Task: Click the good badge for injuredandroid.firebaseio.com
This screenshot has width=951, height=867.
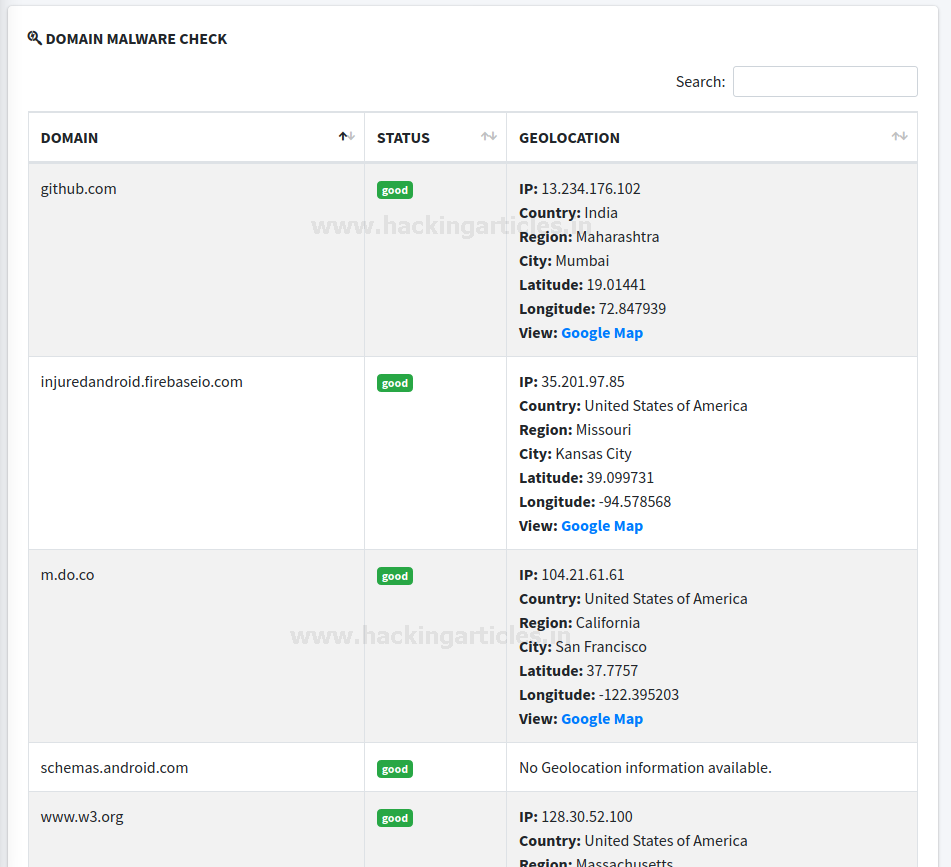Action: [x=395, y=383]
